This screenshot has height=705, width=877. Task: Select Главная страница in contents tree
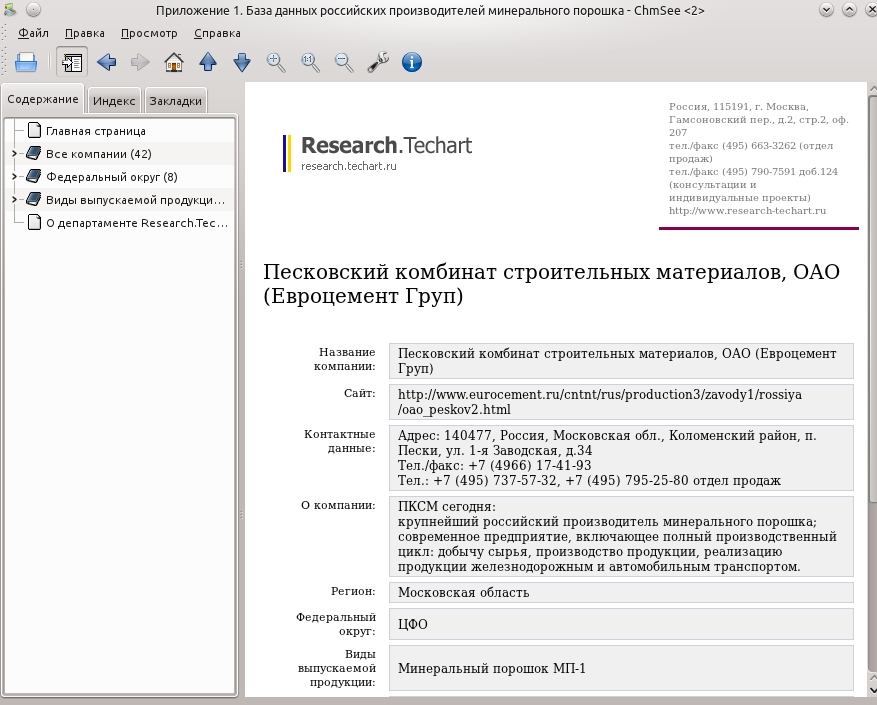pyautogui.click(x=96, y=131)
